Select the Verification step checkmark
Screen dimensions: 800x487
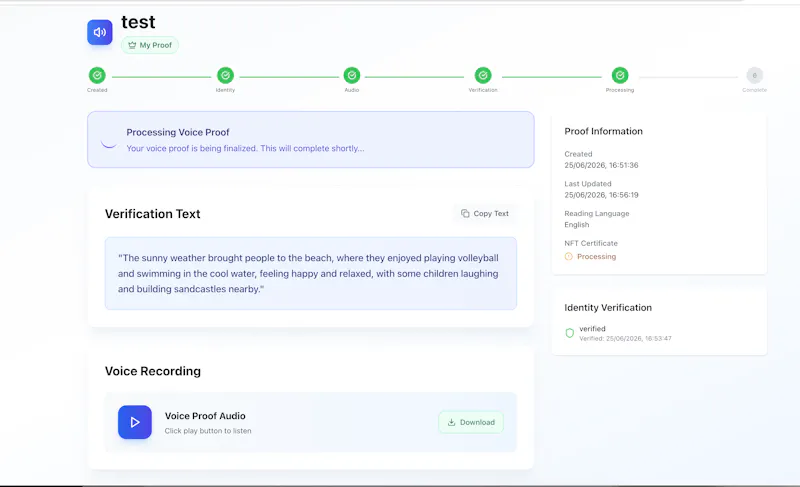(x=483, y=75)
